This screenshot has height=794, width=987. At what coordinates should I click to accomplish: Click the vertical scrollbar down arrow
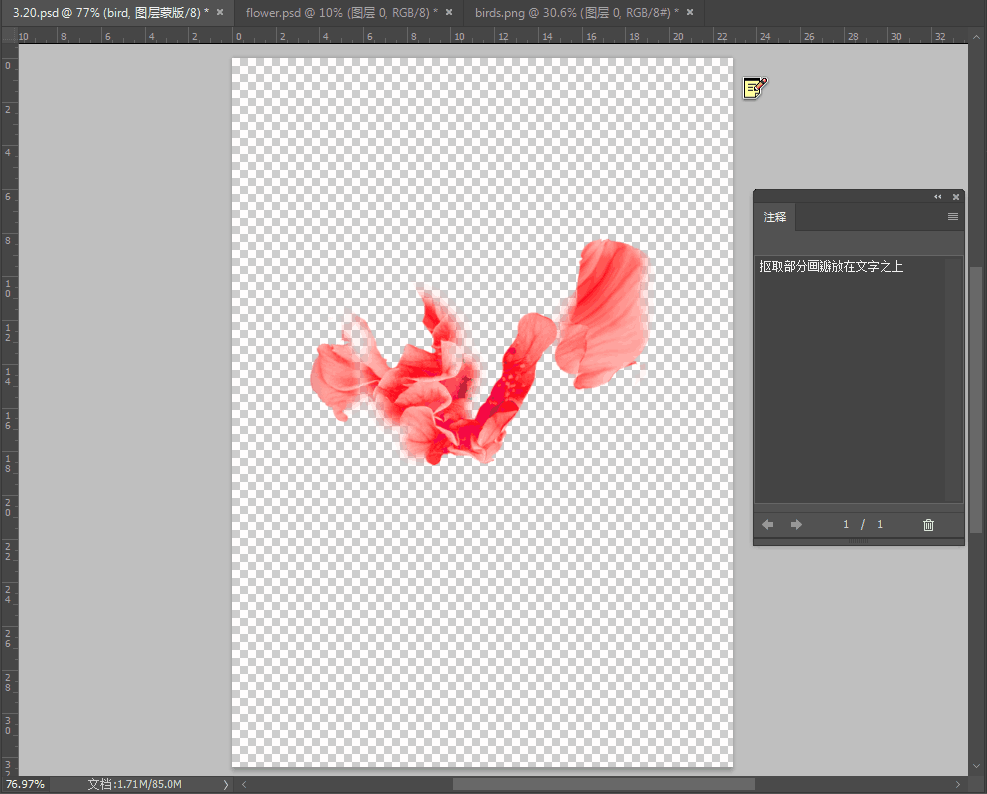976,765
